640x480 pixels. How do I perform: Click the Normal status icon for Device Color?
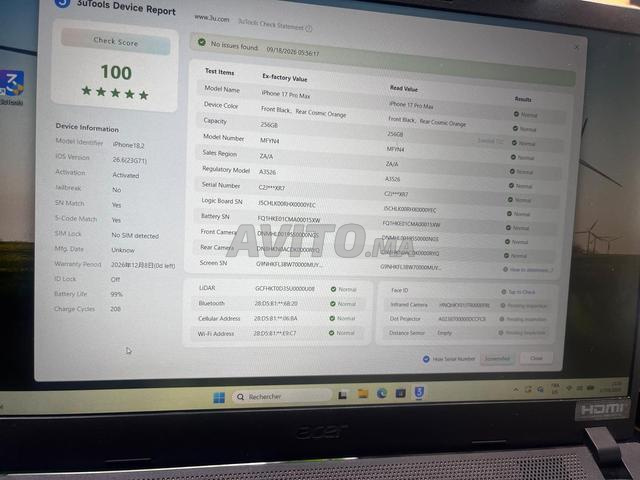515,129
